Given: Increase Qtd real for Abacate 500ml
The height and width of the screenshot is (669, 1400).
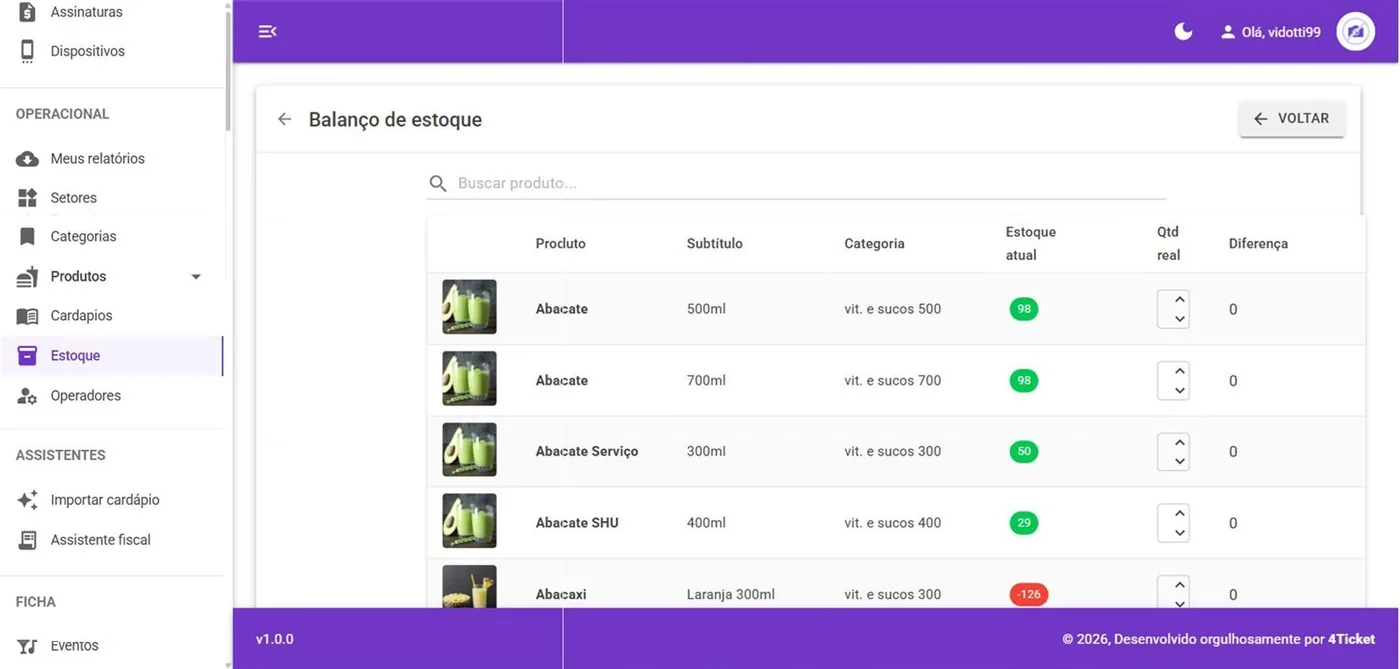Looking at the screenshot, I should pyautogui.click(x=1180, y=299).
